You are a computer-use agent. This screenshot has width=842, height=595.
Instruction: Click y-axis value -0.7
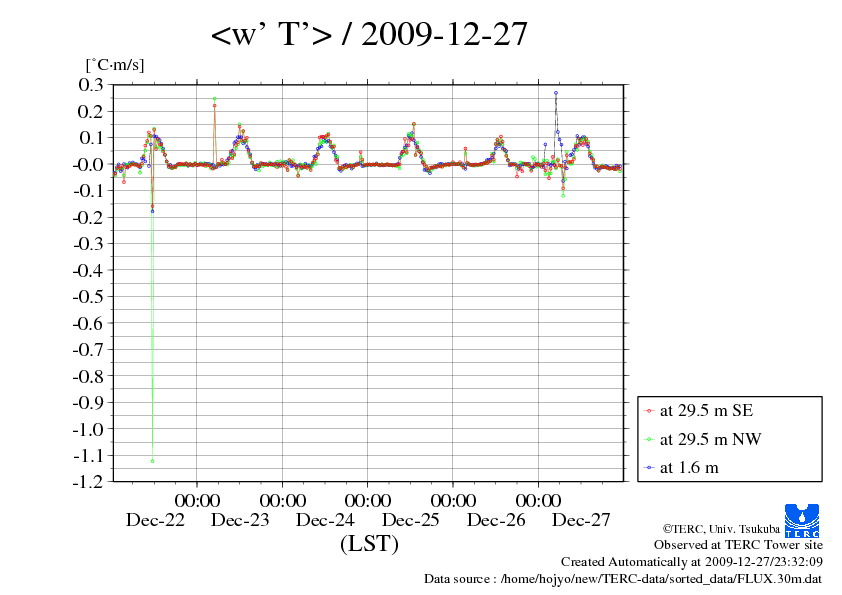tap(88, 350)
